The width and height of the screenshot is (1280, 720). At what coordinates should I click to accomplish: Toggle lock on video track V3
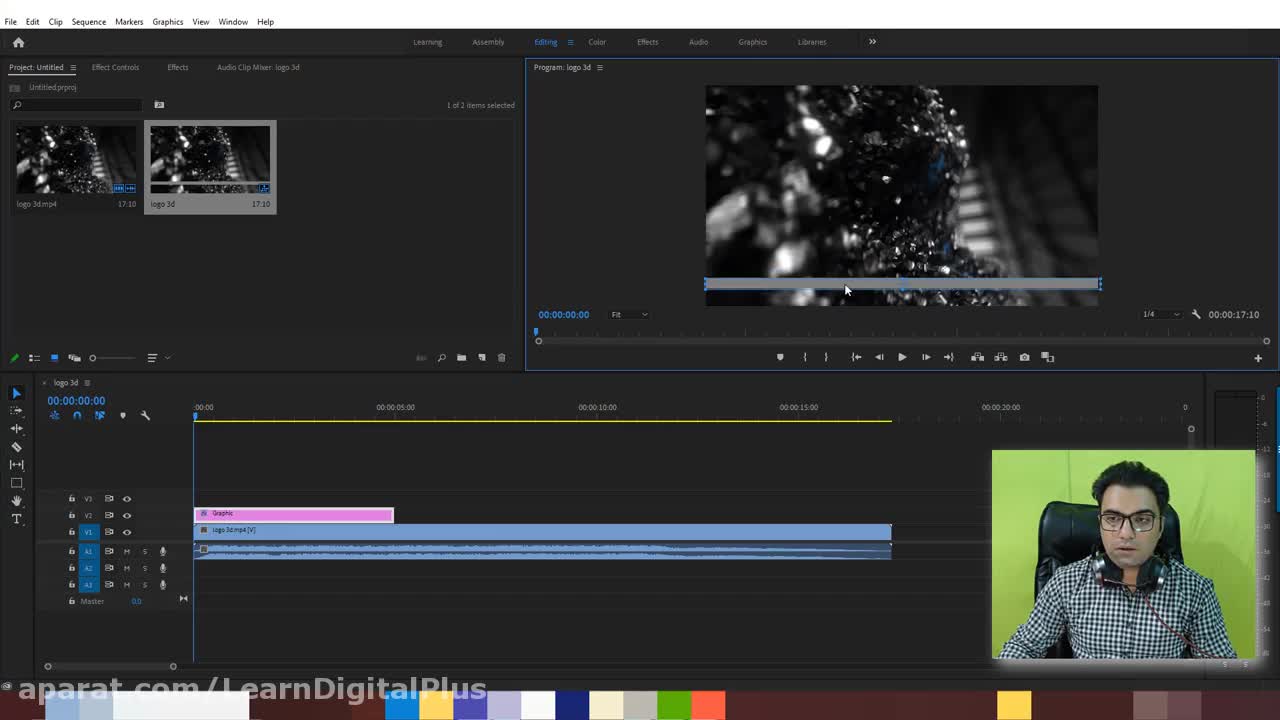point(71,499)
